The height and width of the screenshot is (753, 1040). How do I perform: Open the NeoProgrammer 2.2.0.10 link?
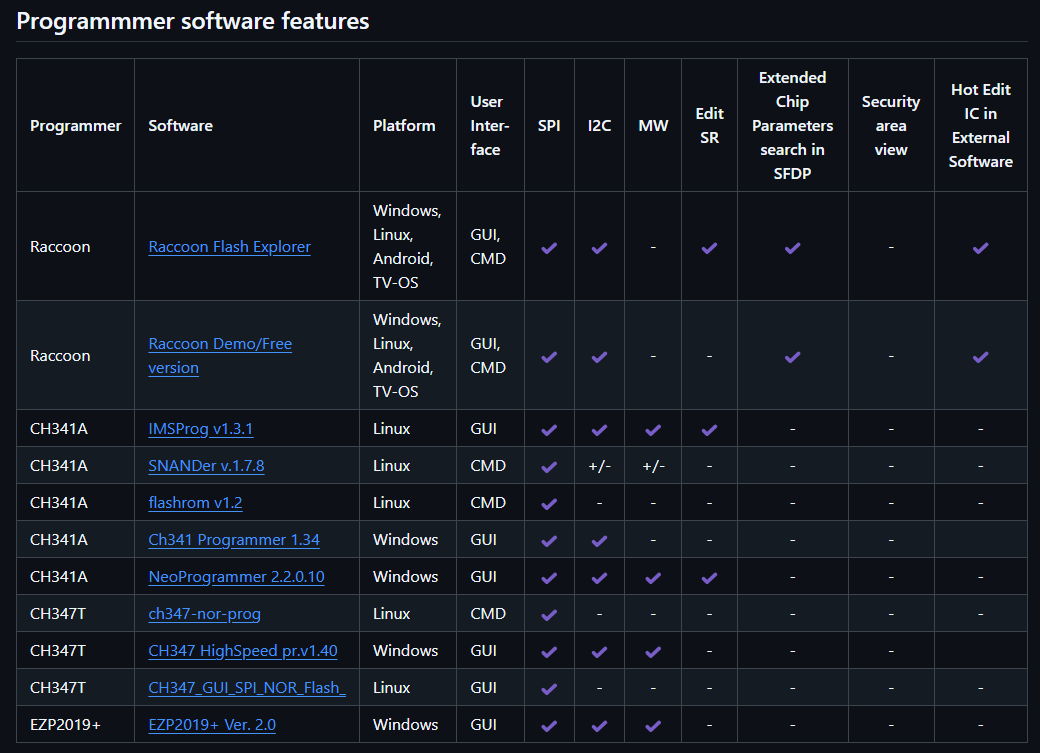pyautogui.click(x=237, y=577)
